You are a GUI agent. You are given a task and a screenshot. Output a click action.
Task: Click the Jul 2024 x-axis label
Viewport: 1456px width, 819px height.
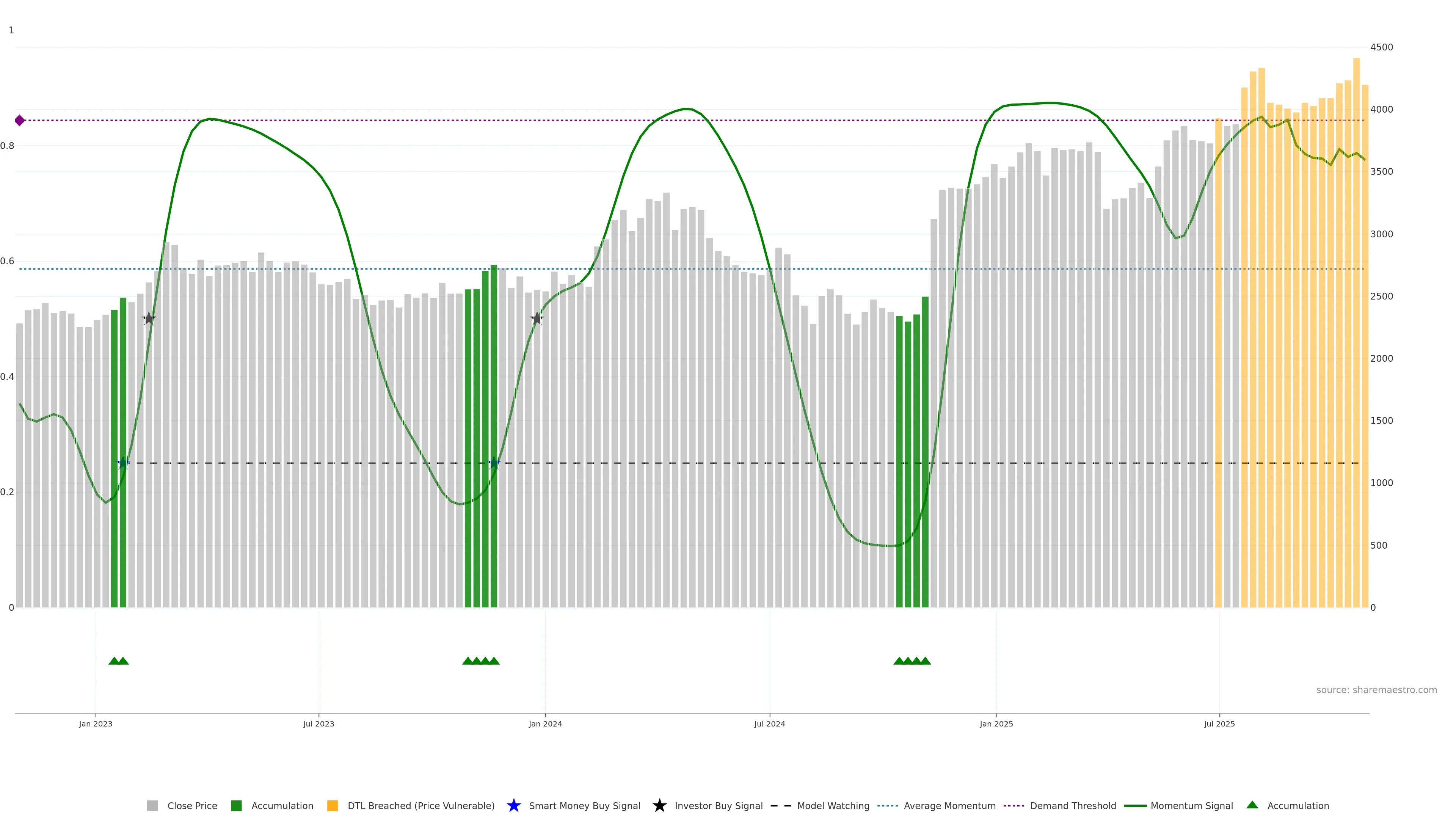769,724
